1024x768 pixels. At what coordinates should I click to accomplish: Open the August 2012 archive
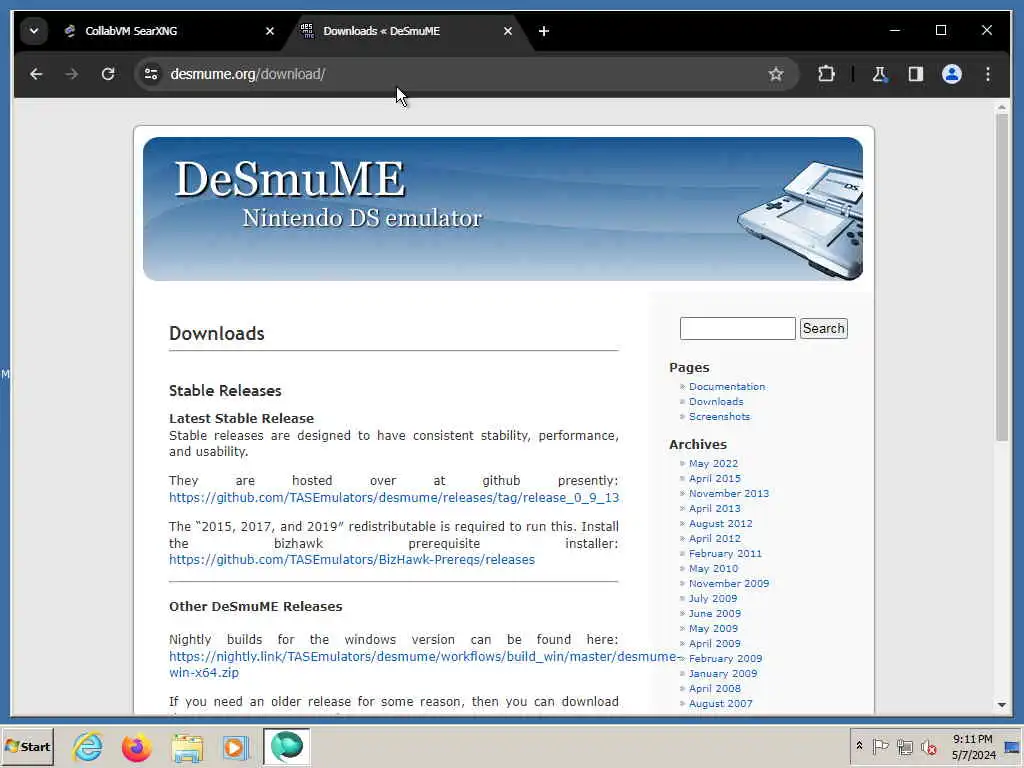(x=720, y=524)
